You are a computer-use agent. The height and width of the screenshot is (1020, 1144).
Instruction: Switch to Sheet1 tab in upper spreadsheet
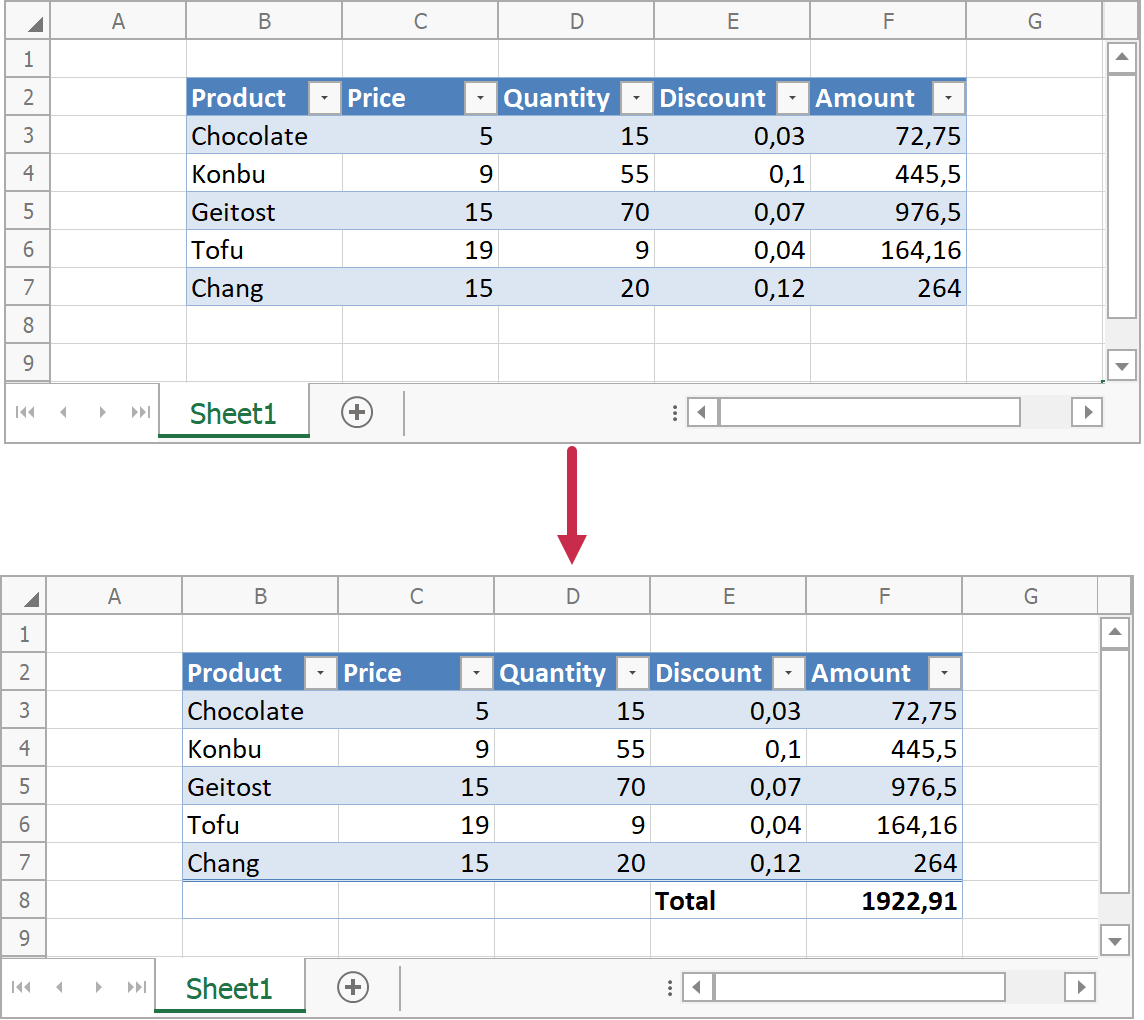[233, 413]
